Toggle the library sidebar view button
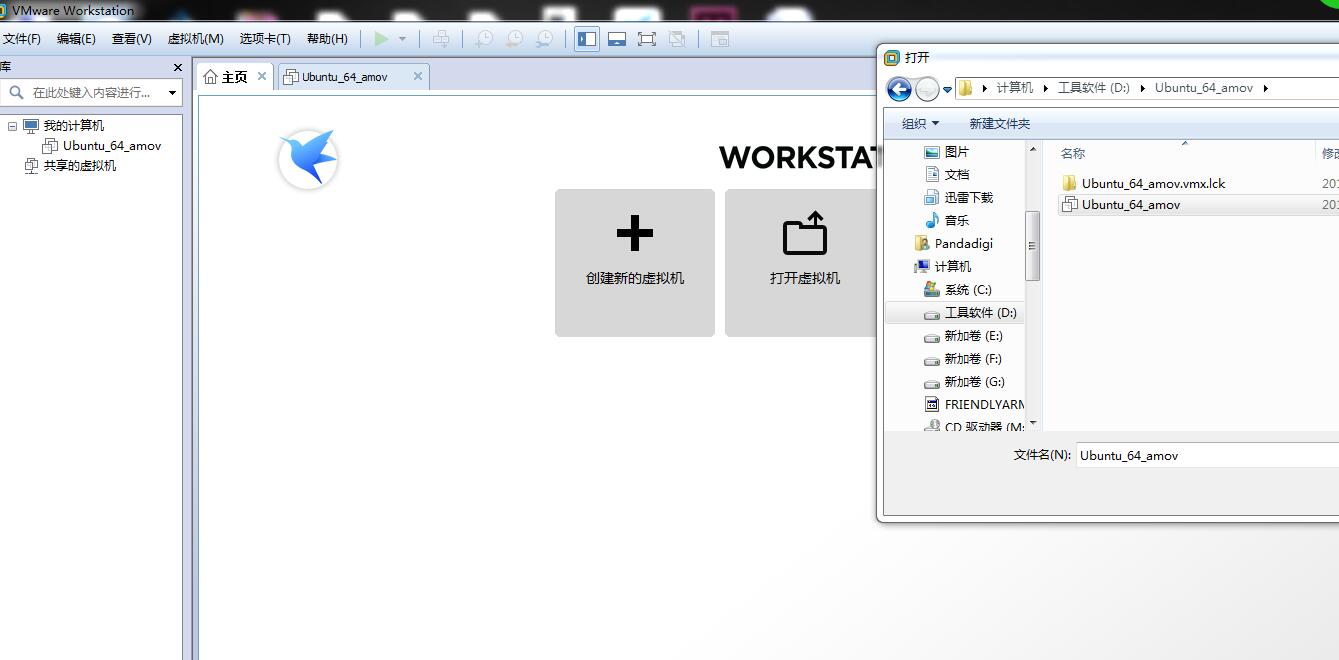 click(587, 39)
